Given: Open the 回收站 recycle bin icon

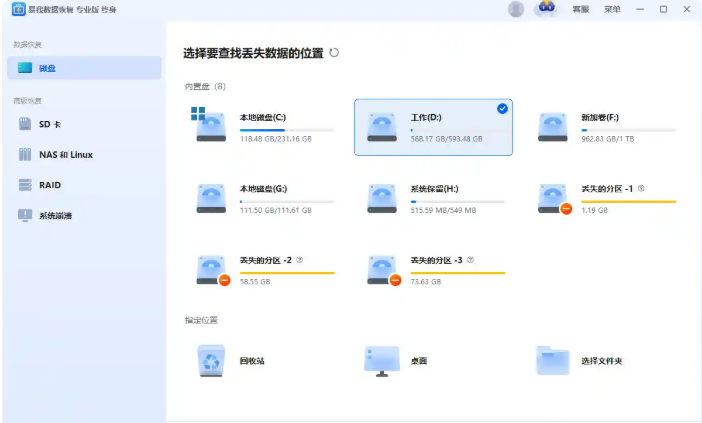Looking at the screenshot, I should 211,361.
